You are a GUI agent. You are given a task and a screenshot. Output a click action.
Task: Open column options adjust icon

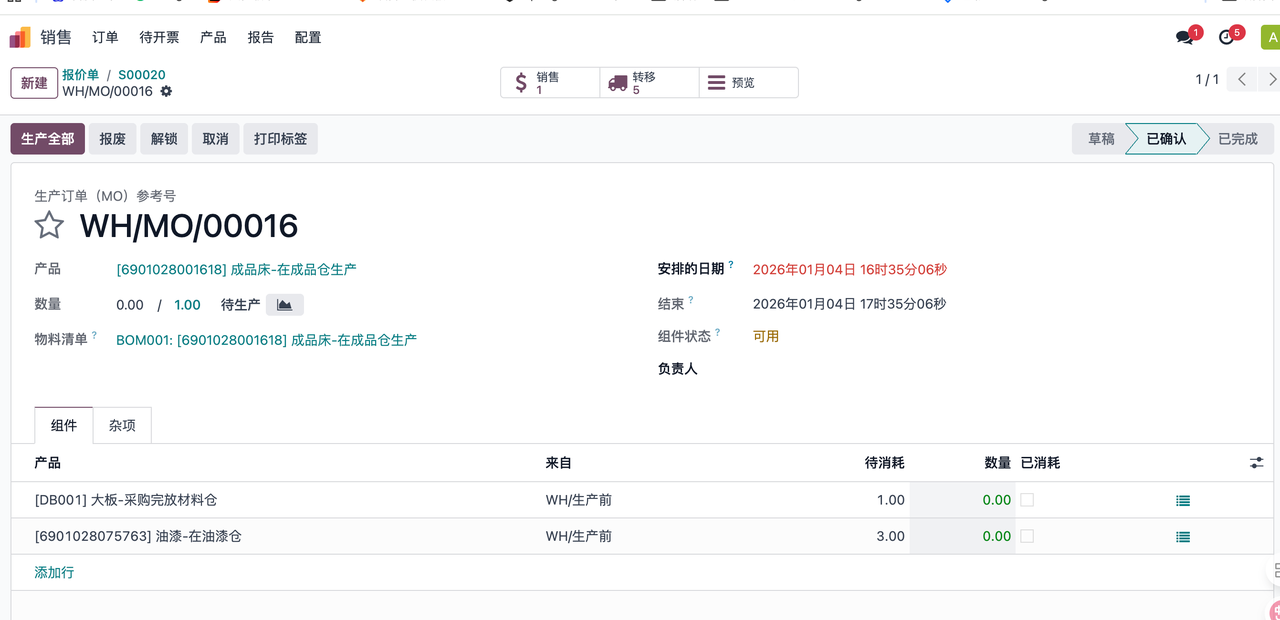point(1256,463)
